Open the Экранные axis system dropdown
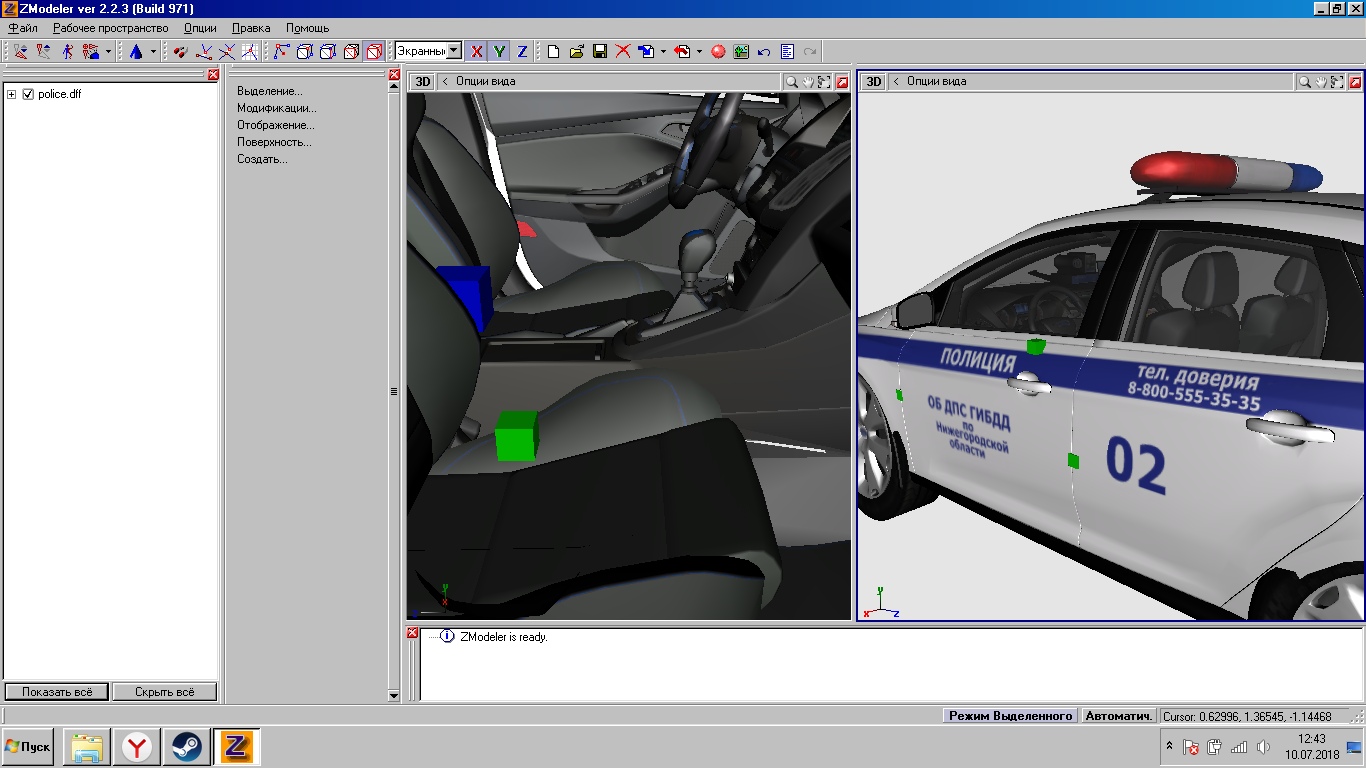Screen dimensions: 1366x768 point(453,51)
